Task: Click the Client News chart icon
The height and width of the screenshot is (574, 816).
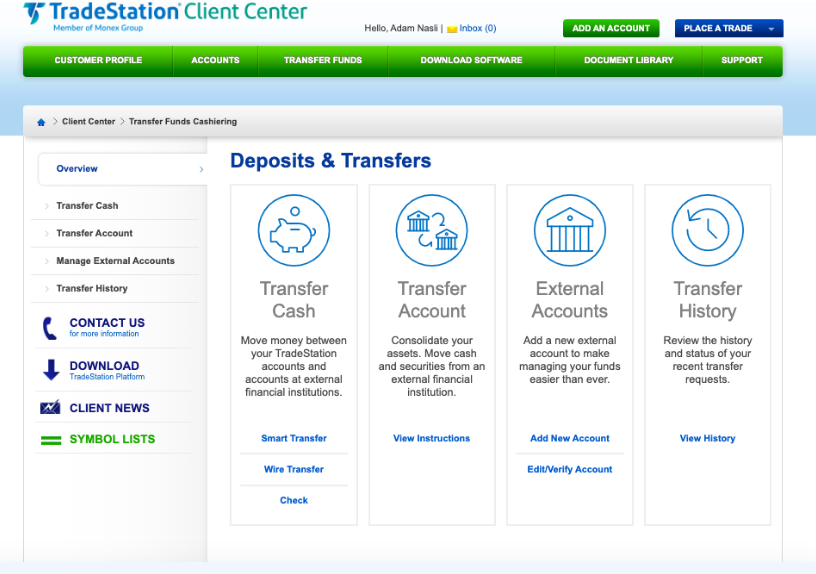Action: click(x=50, y=408)
